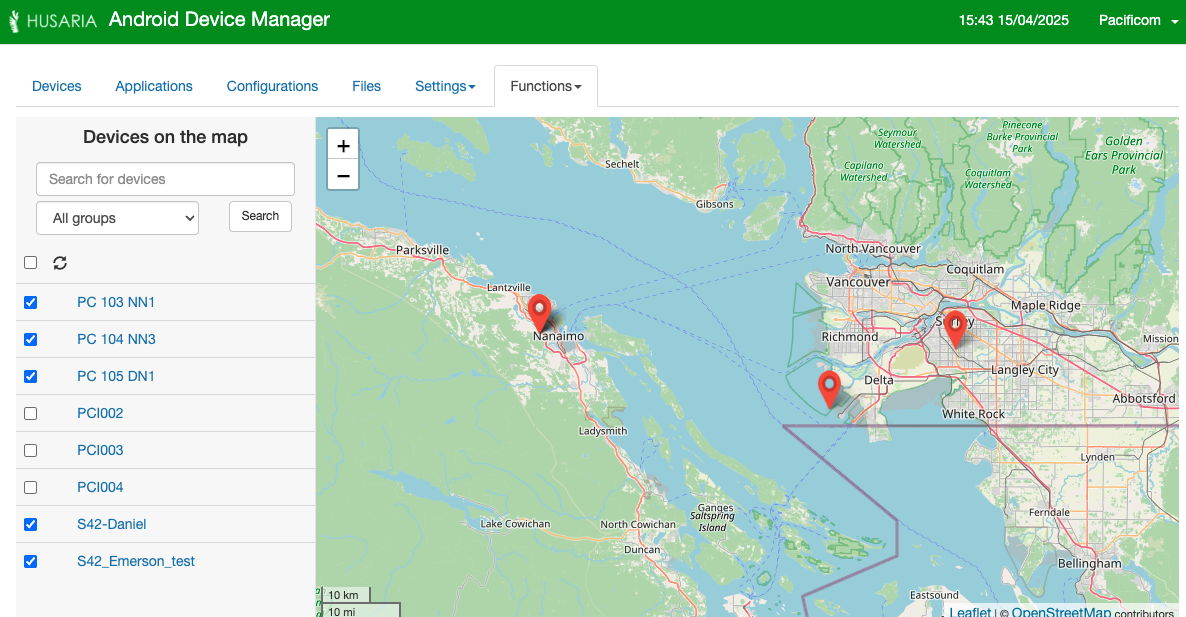The height and width of the screenshot is (617, 1186).
Task: Open the PCI004 device link
Action: pyautogui.click(x=100, y=488)
